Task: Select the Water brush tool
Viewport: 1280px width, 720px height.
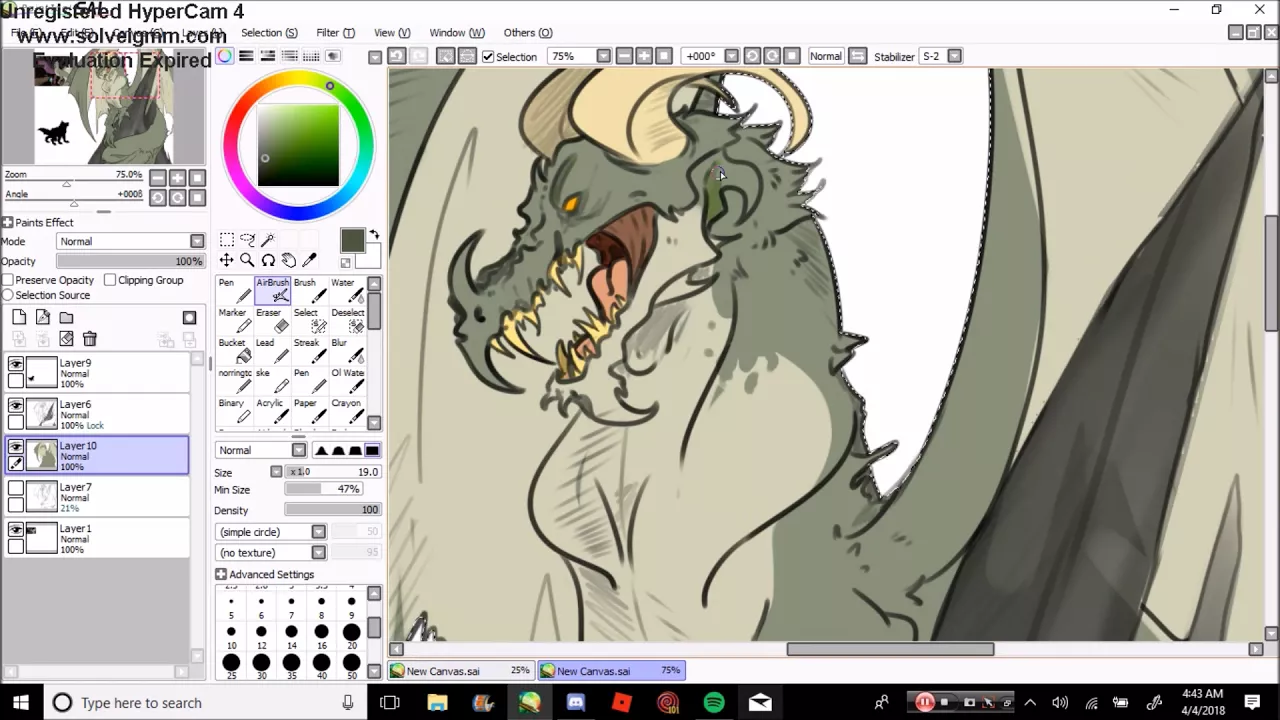Action: point(347,290)
